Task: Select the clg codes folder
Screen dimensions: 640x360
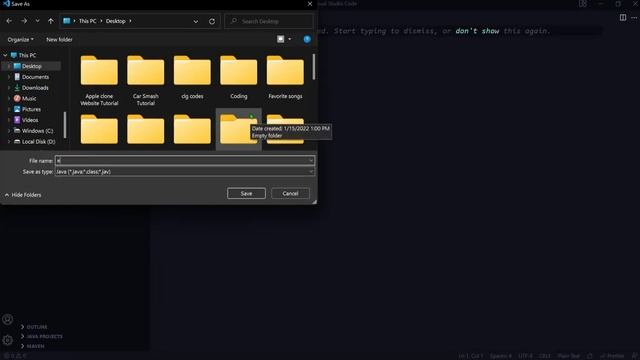Action: (x=192, y=78)
